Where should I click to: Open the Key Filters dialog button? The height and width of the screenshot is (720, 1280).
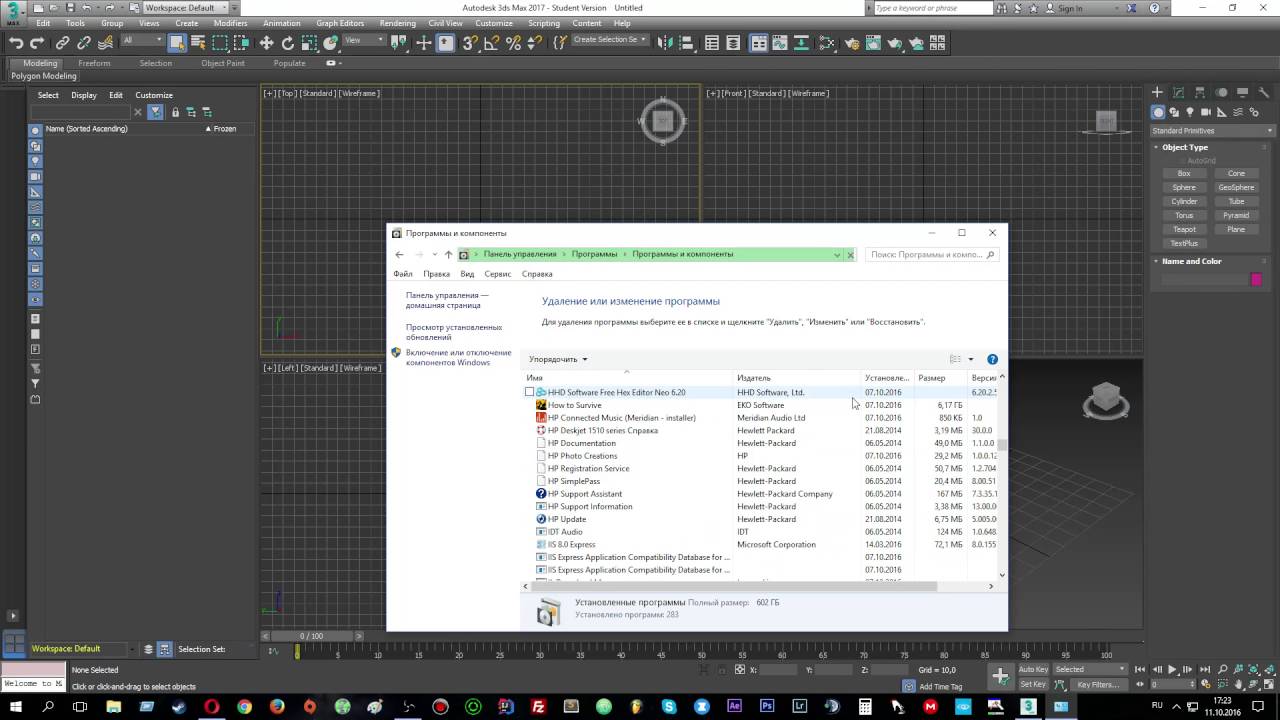click(x=1097, y=685)
